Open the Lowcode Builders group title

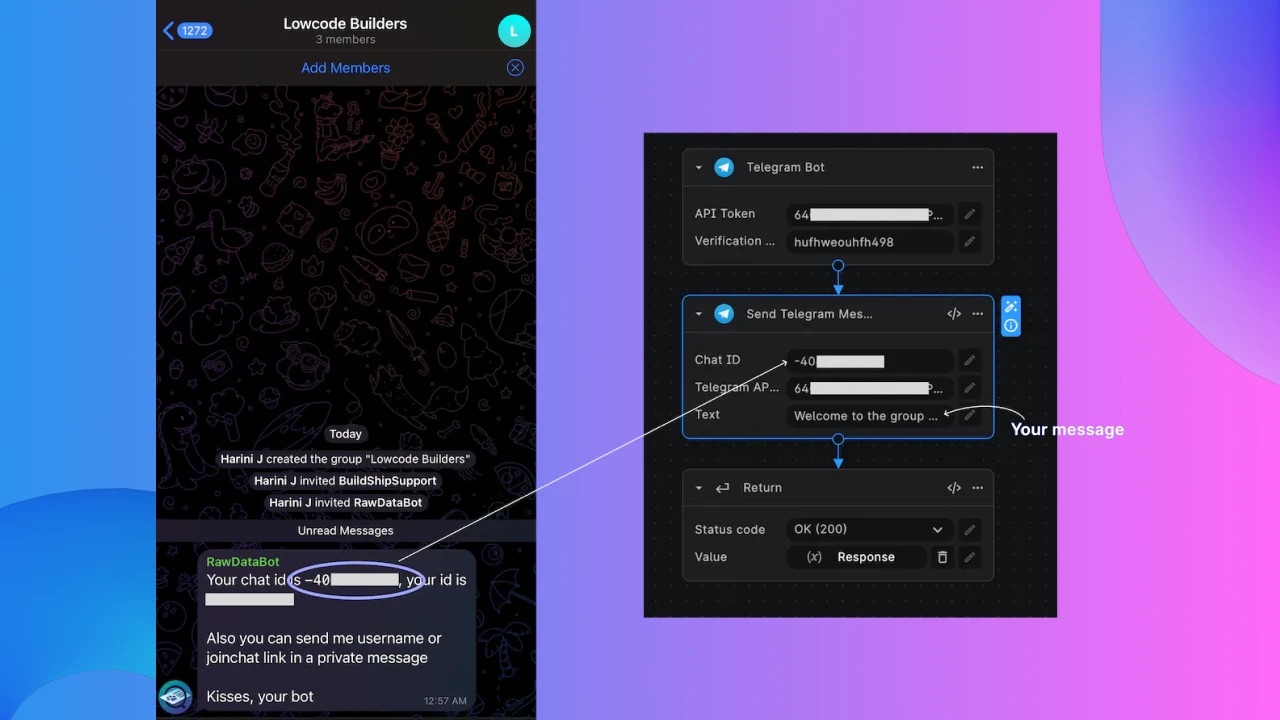point(345,24)
